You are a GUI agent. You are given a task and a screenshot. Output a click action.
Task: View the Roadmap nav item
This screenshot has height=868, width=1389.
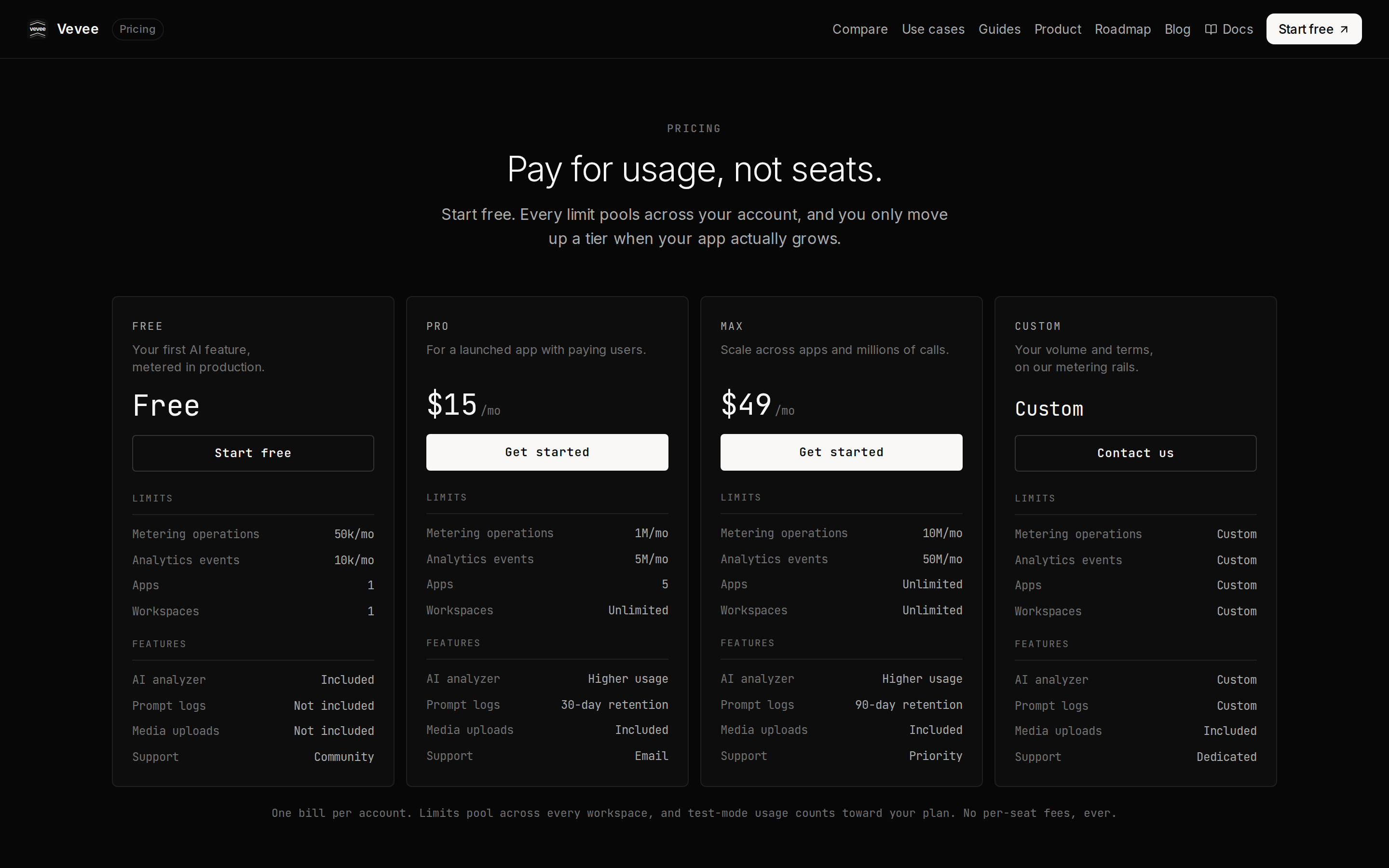pos(1123,29)
